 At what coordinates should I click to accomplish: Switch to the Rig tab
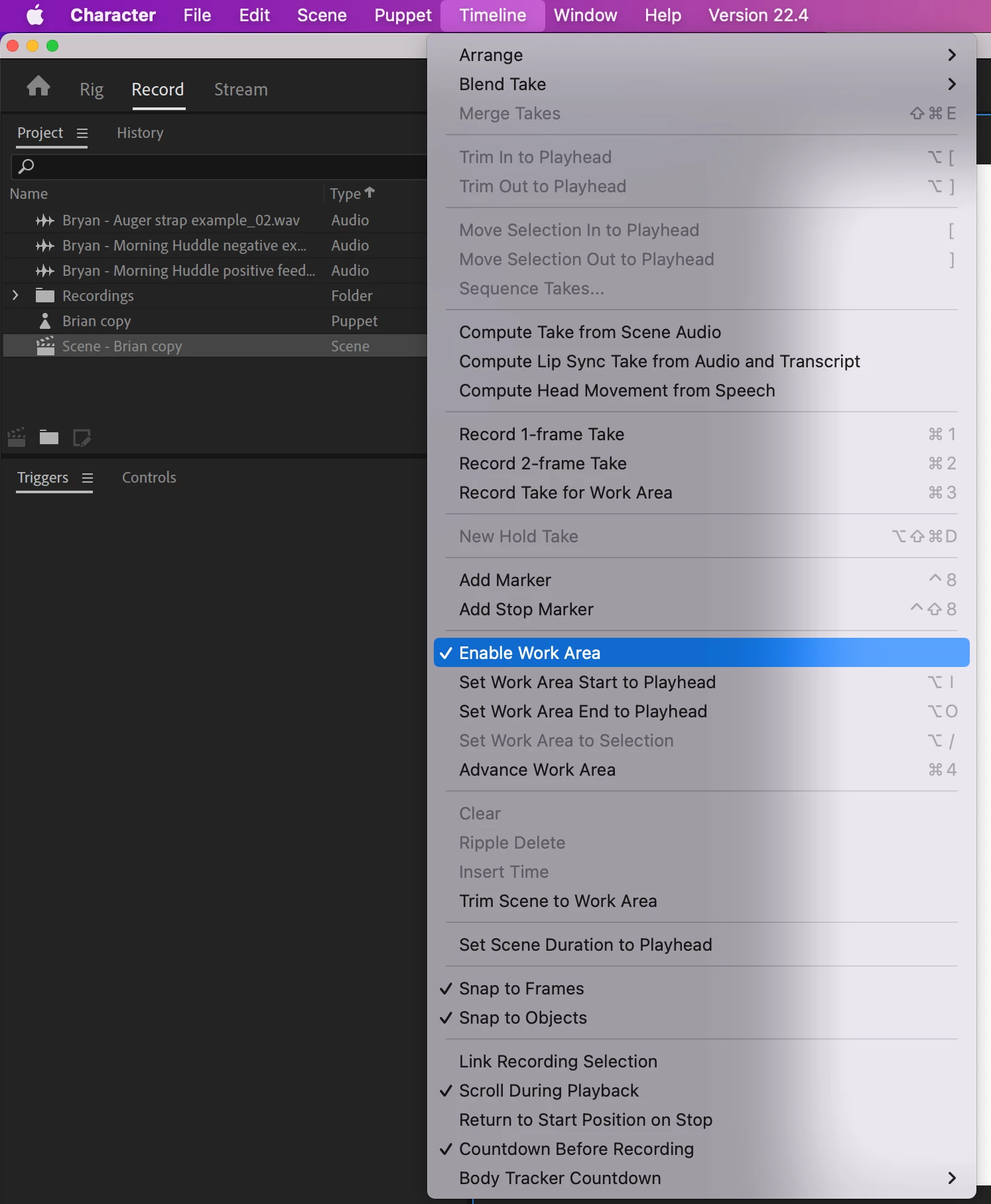(92, 90)
